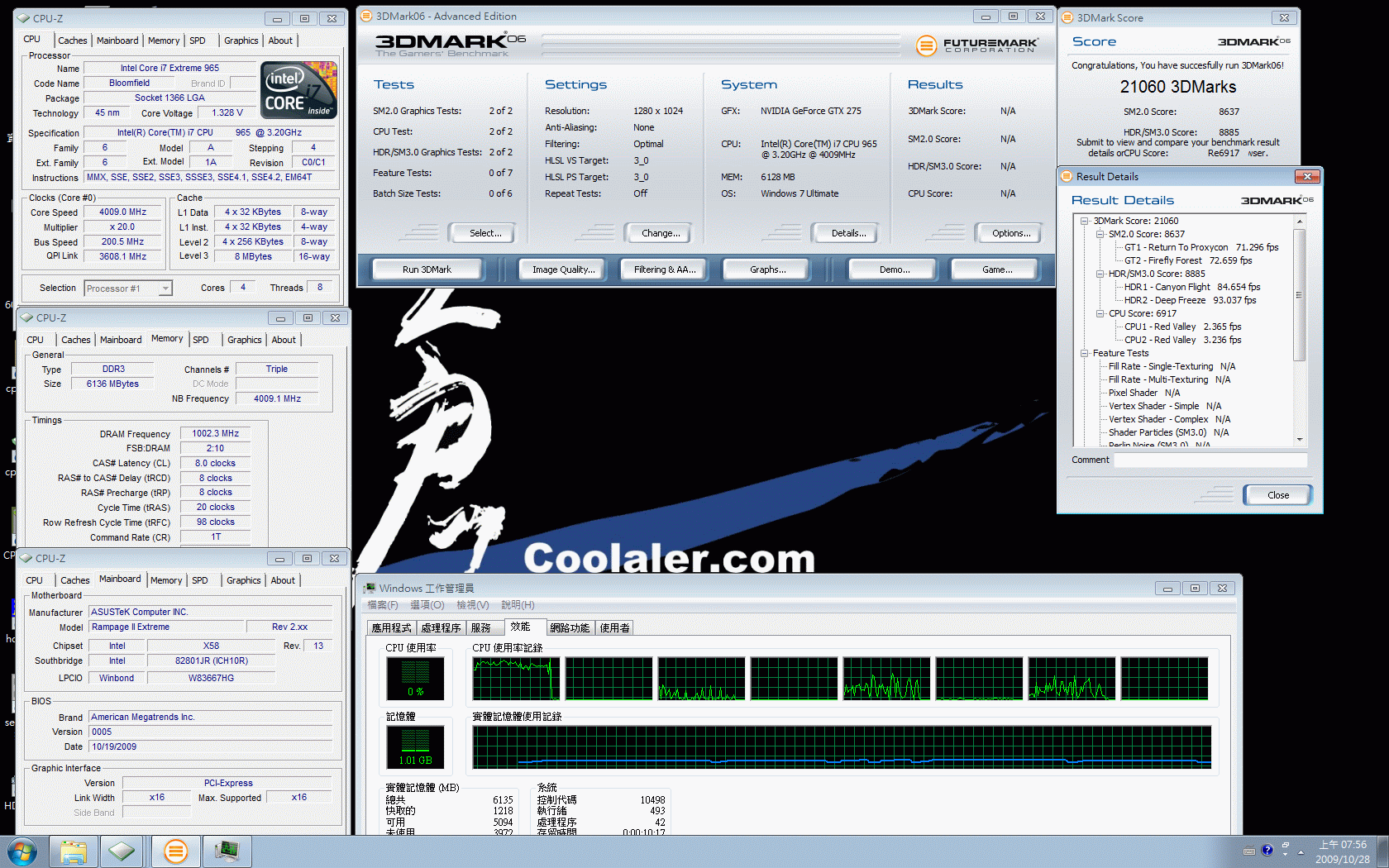The image size is (1389, 868).
Task: Select the Task Manager taskbar icon
Action: click(x=227, y=851)
